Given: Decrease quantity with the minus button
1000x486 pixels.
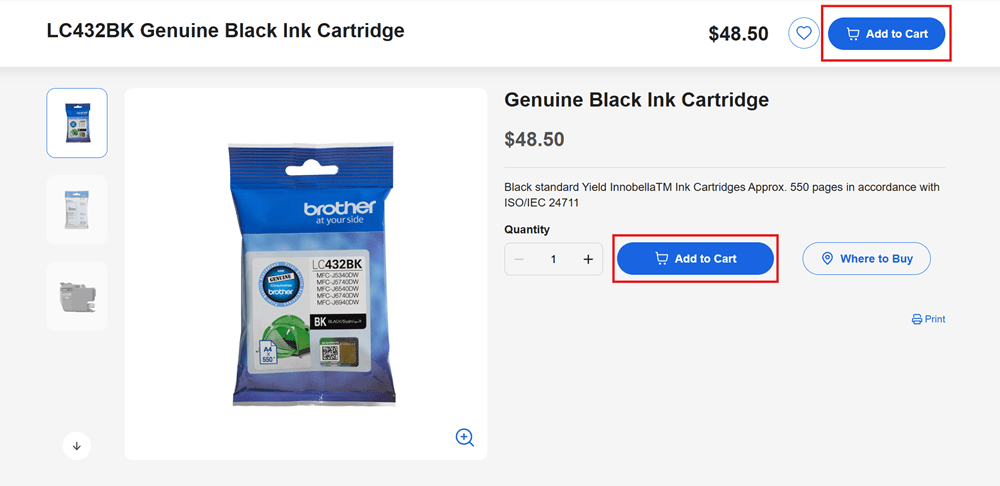Looking at the screenshot, I should [519, 259].
